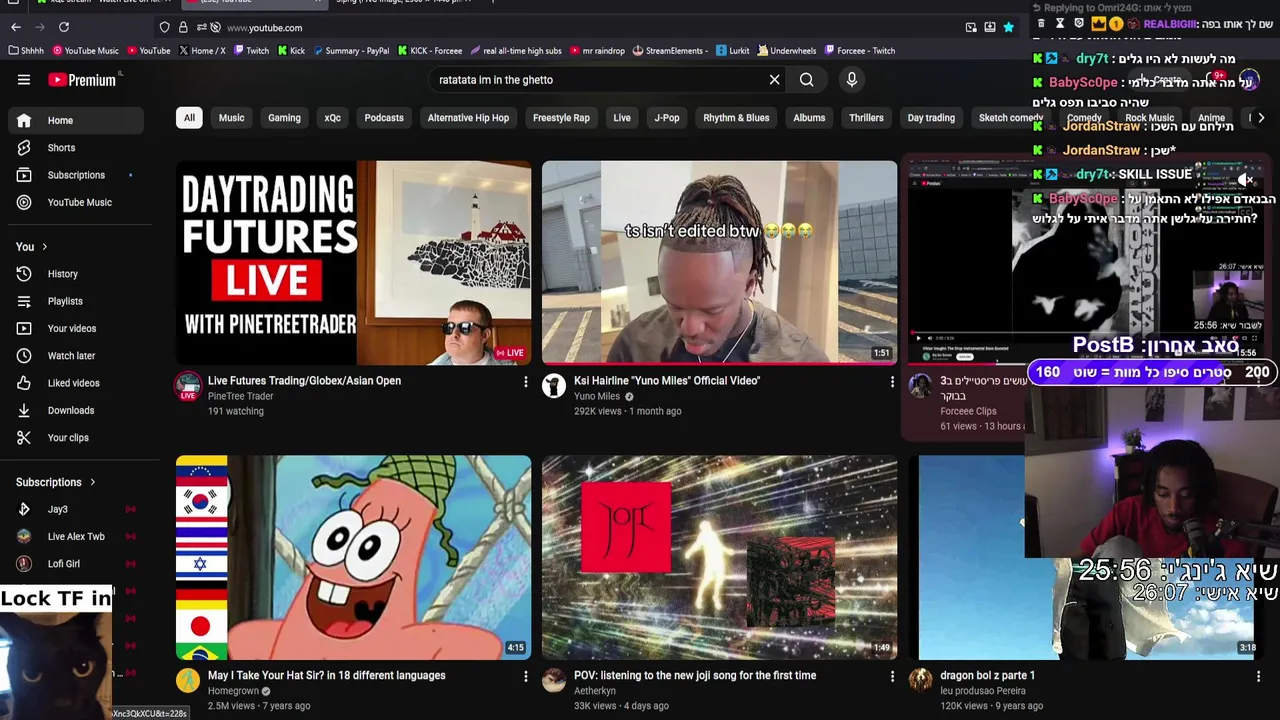
Task: Open options menu for Live Futures Trading
Action: click(x=526, y=382)
